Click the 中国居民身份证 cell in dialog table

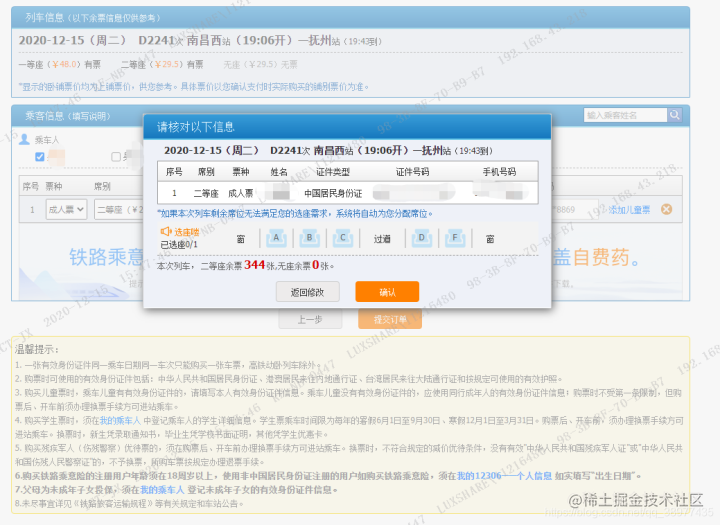pyautogui.click(x=333, y=193)
